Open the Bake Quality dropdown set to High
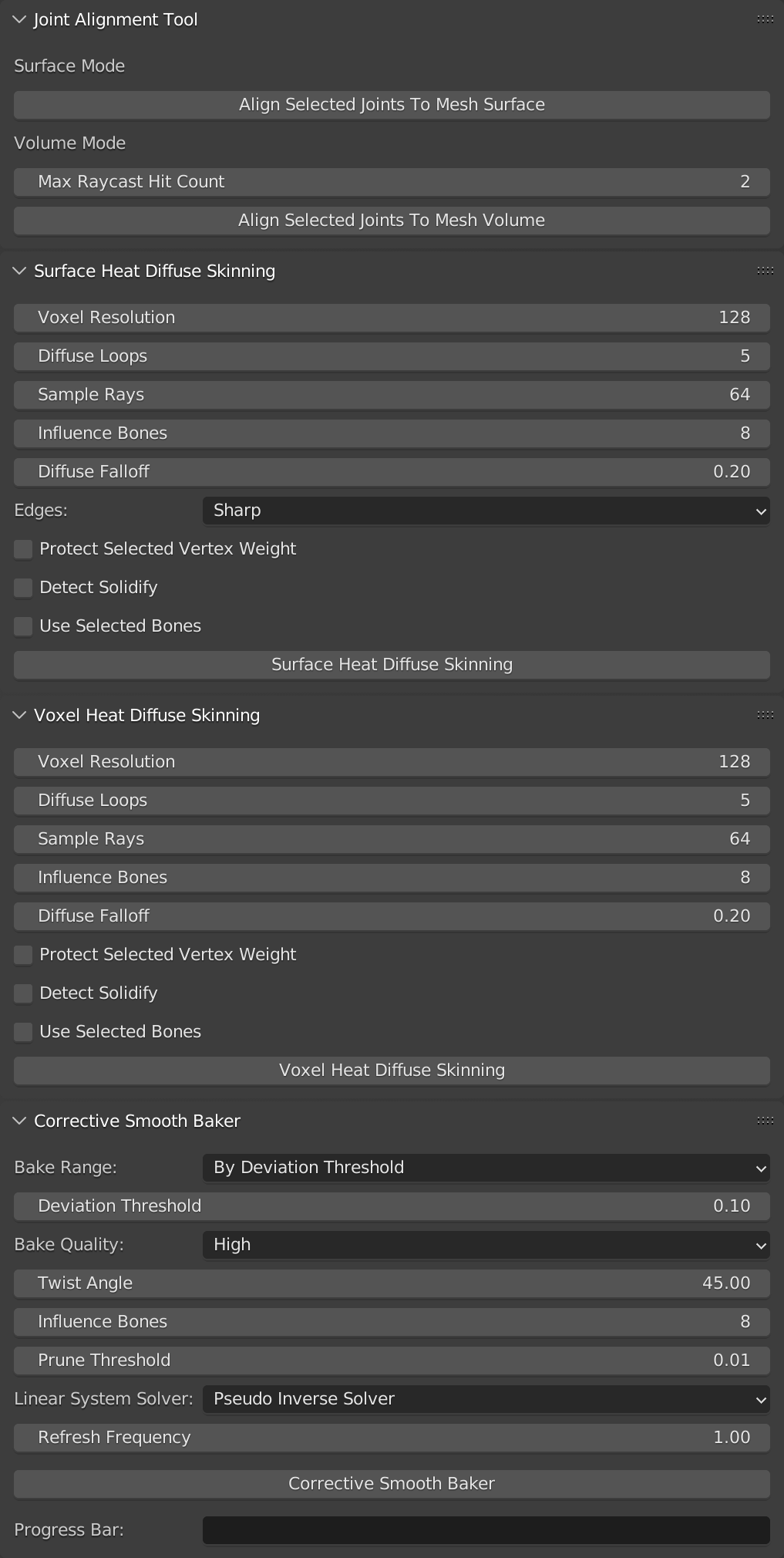 (x=486, y=1244)
